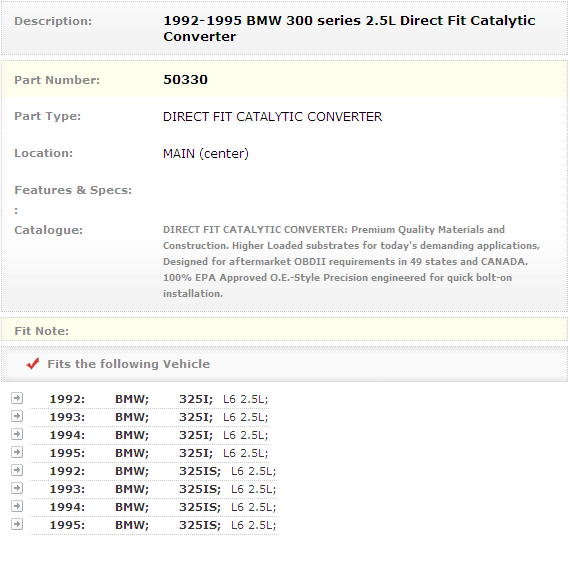Click the 1994 BMW 325IS L6 2.5L row text
This screenshot has width=570, height=581.
point(163,507)
